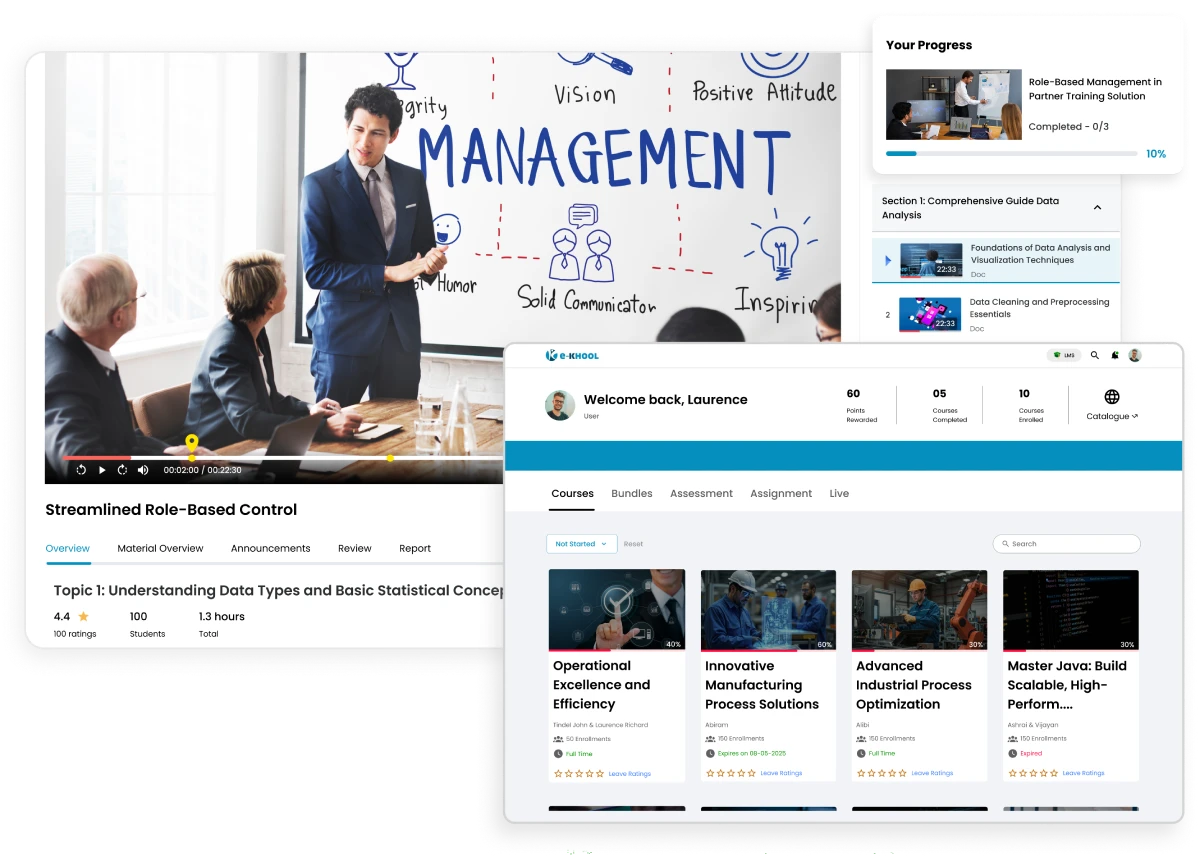Click the e-KHOOL logo in the header

coord(572,355)
